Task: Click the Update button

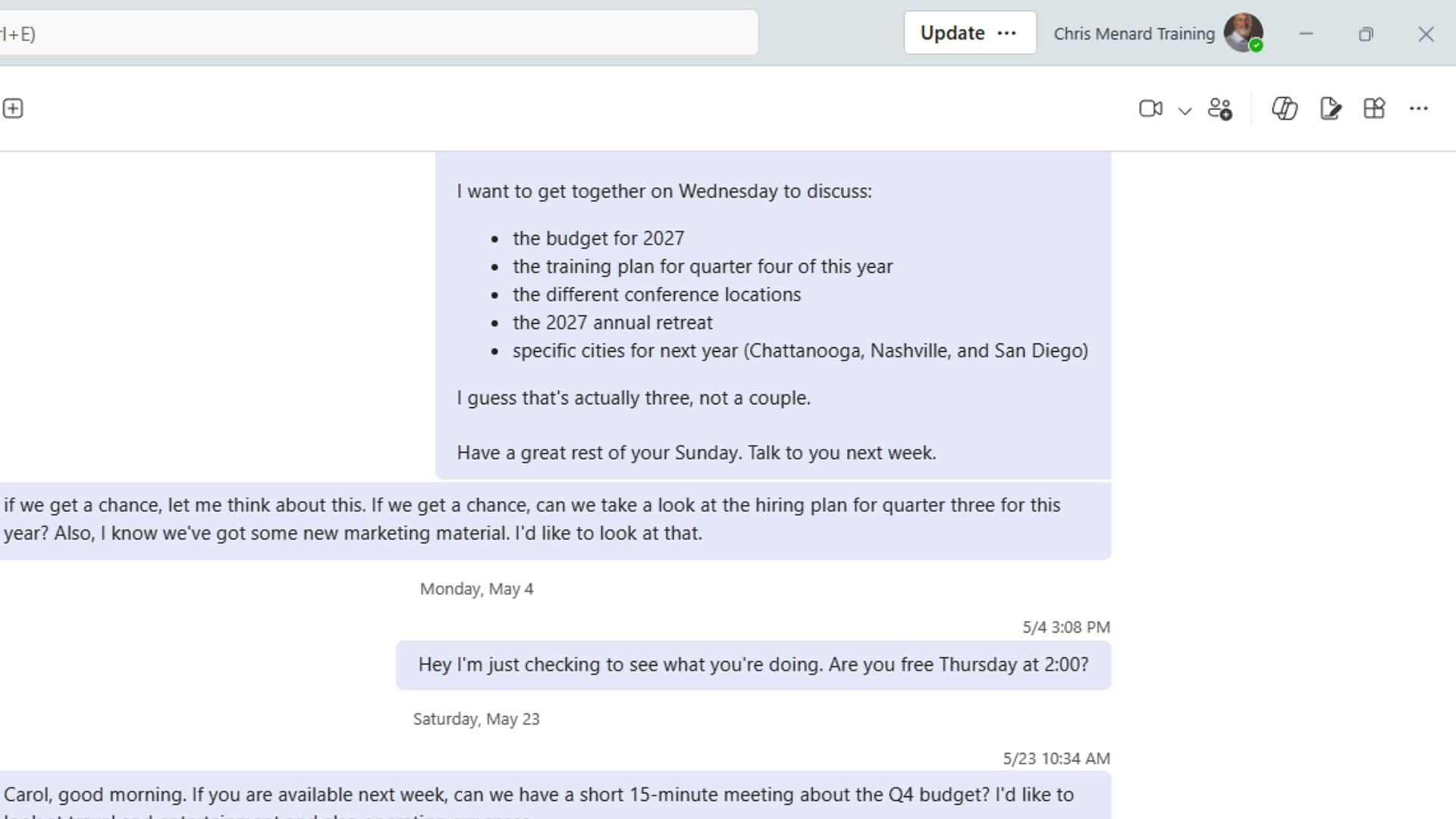Action: coord(952,33)
